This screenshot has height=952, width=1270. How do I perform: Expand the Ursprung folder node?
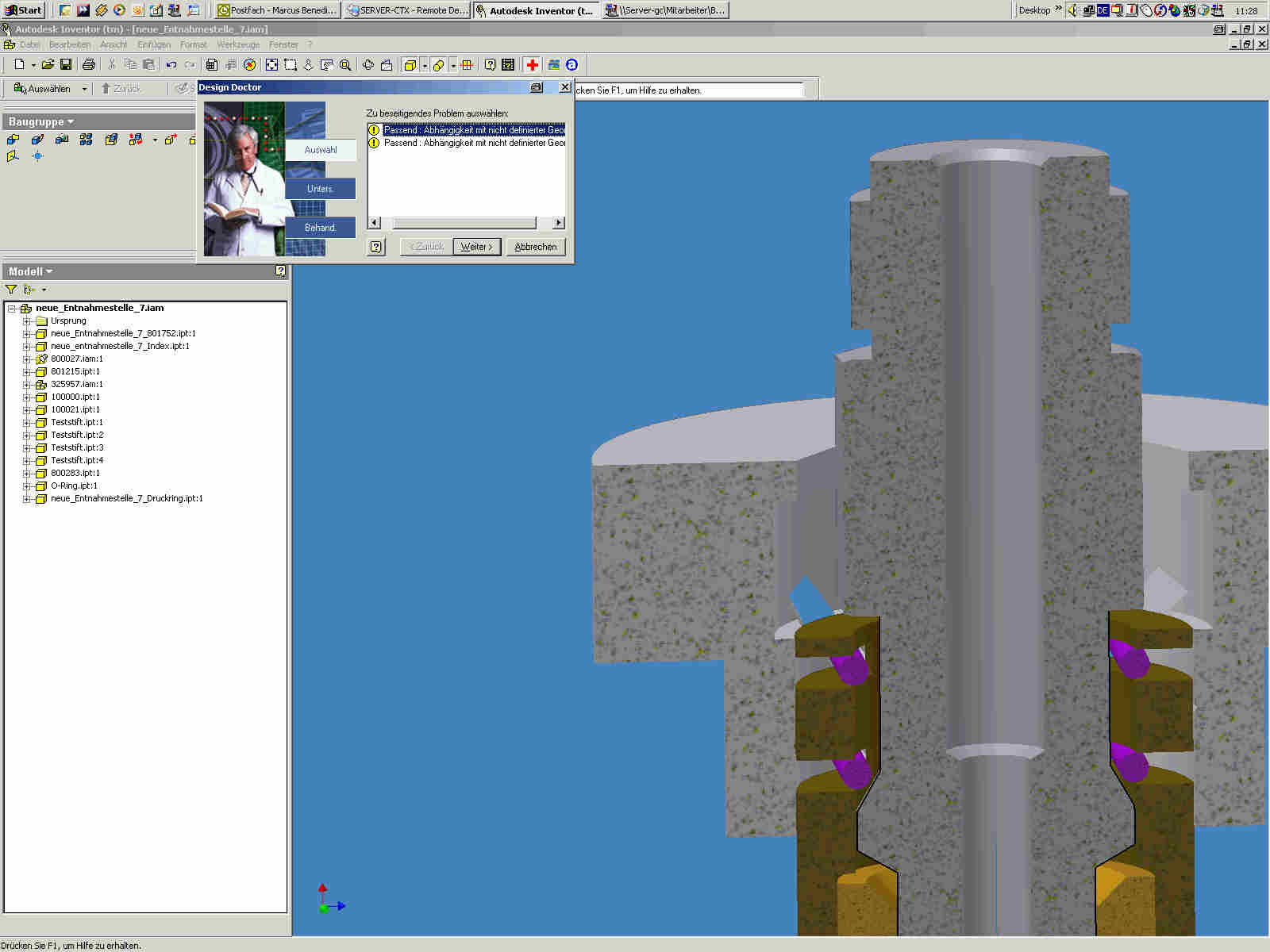tap(26, 321)
